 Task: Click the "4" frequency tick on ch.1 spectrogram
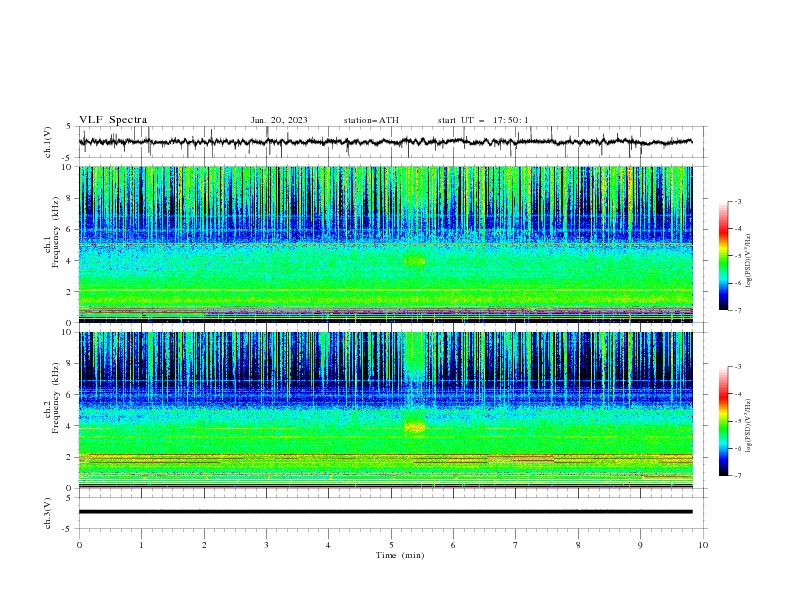point(70,261)
